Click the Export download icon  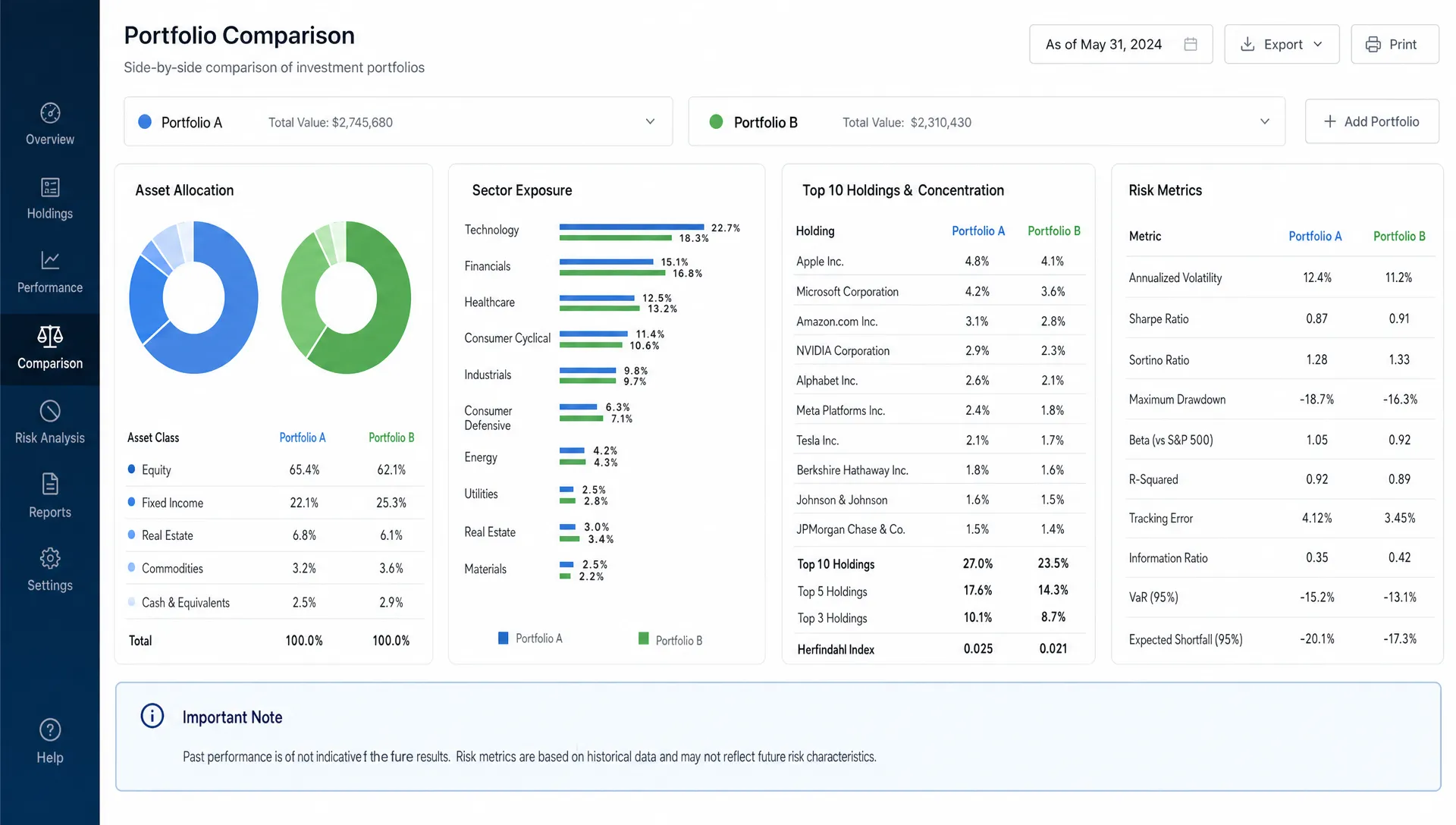coord(1247,44)
